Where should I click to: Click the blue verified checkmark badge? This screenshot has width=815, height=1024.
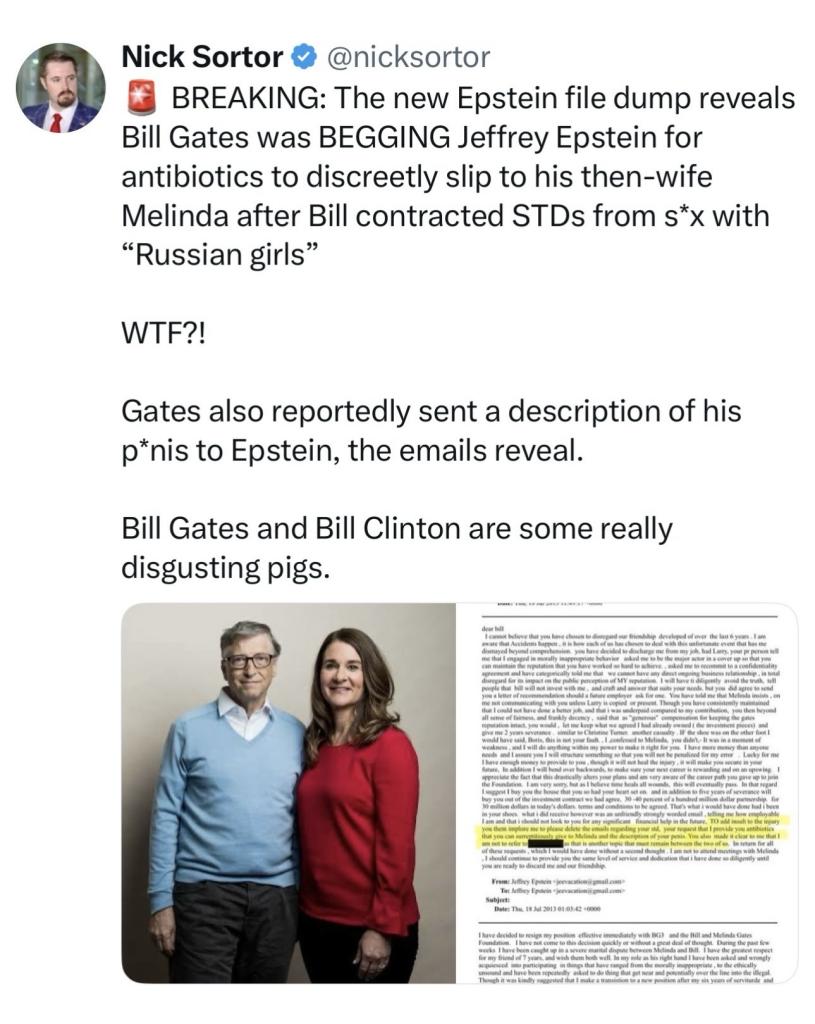click(304, 57)
